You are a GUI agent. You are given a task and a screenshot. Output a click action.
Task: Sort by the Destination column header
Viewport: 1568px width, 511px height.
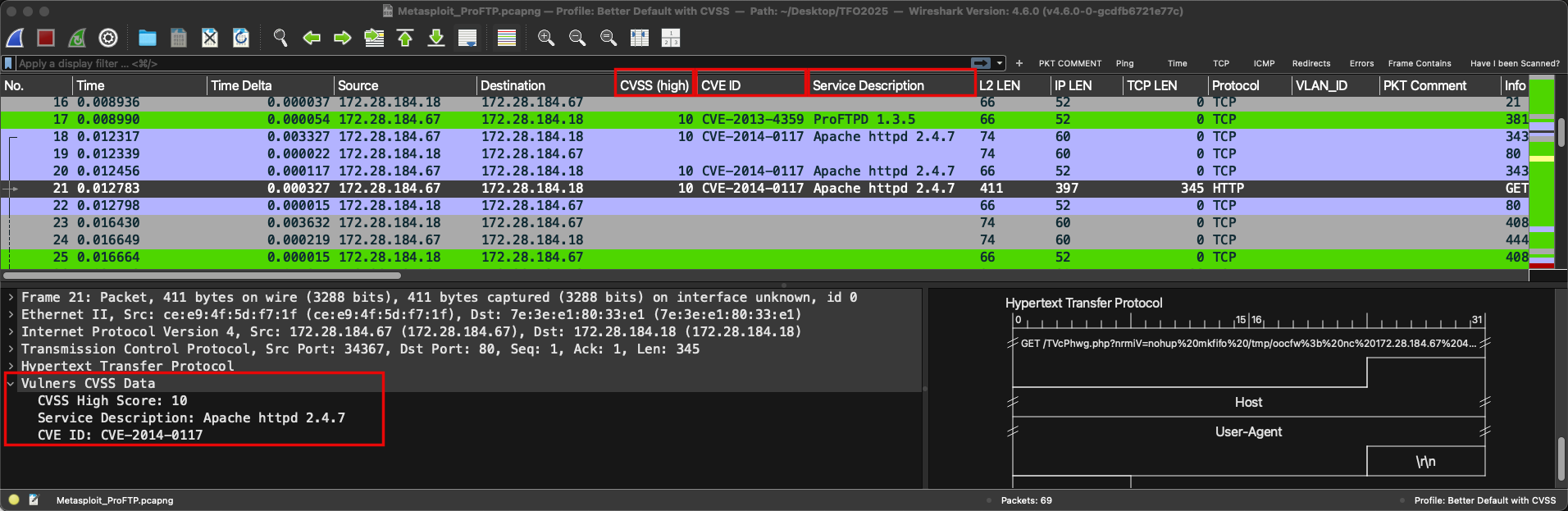coord(545,85)
